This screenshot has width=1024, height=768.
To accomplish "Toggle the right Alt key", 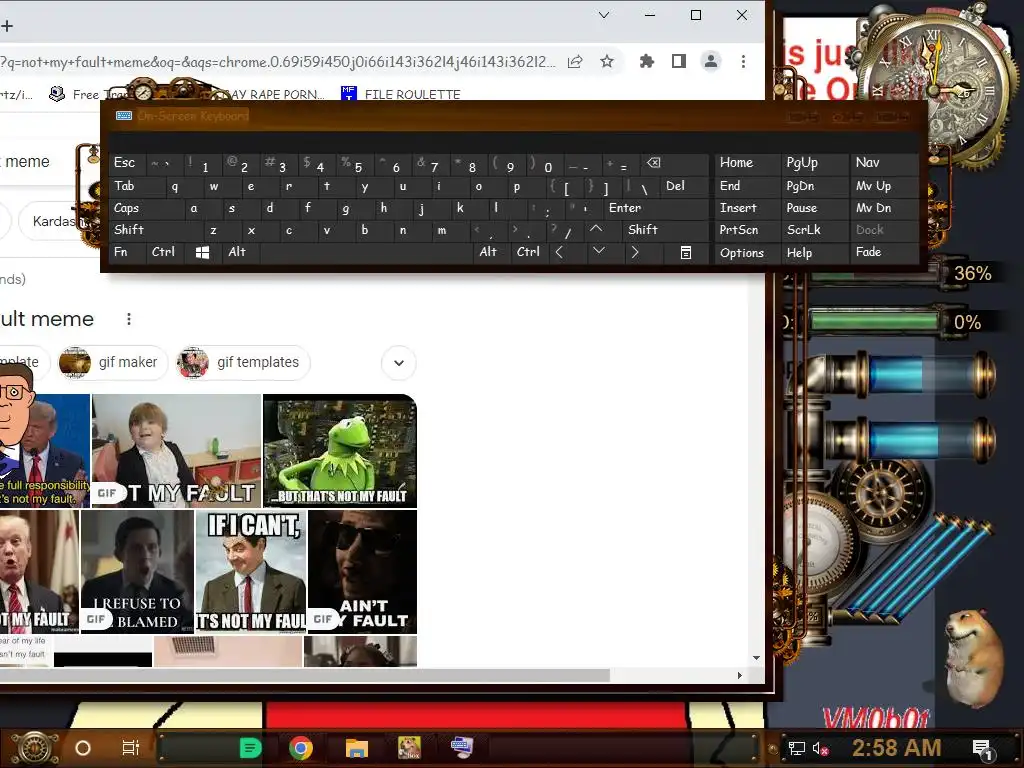I will (492, 252).
